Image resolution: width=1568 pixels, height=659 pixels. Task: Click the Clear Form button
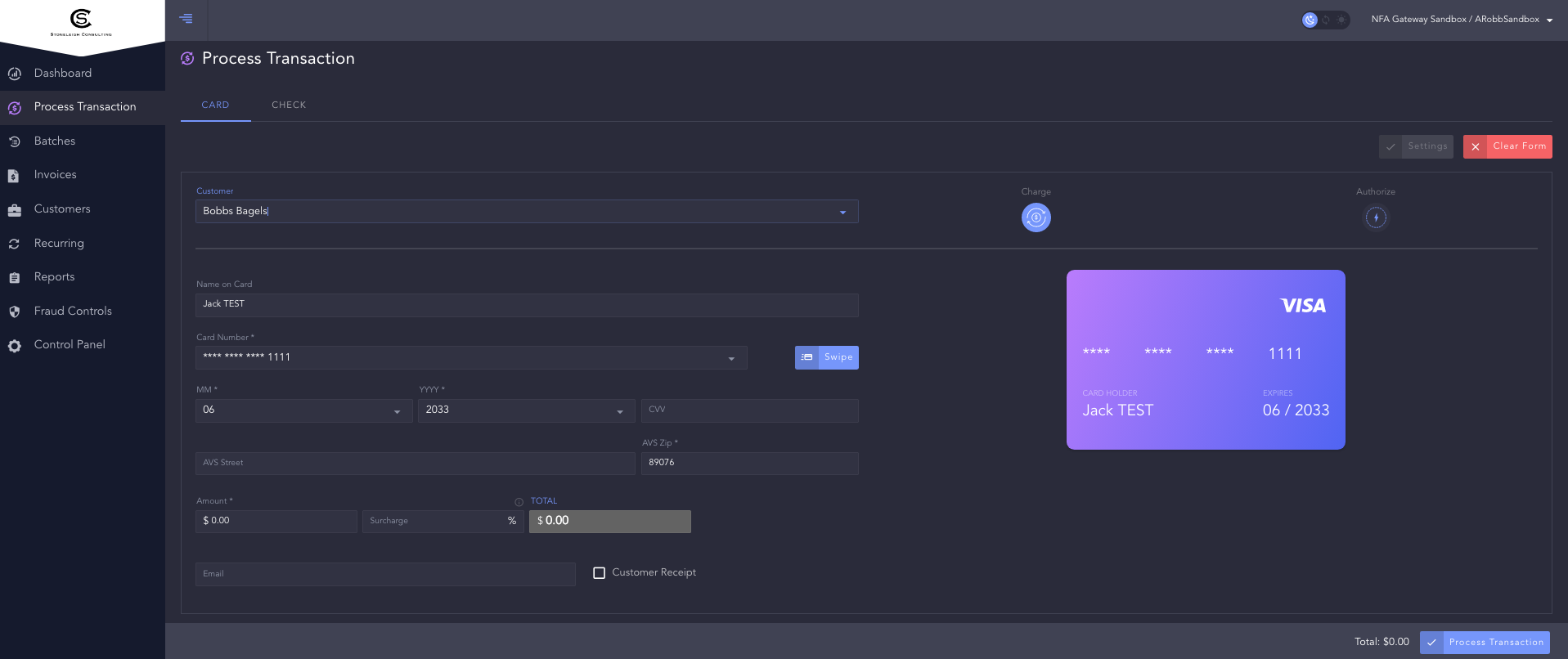(1507, 146)
